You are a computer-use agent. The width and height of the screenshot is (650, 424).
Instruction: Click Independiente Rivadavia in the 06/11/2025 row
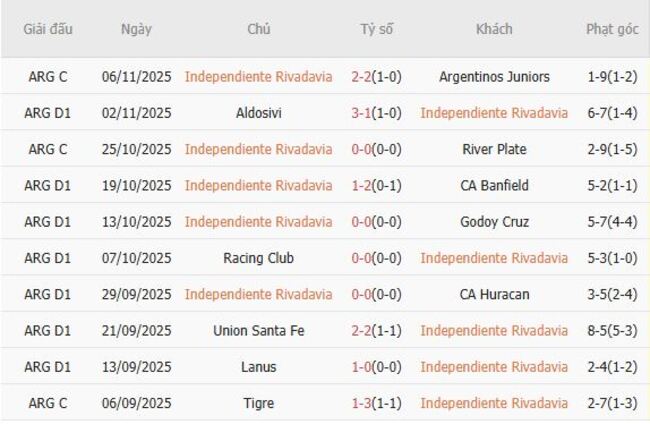coord(258,76)
